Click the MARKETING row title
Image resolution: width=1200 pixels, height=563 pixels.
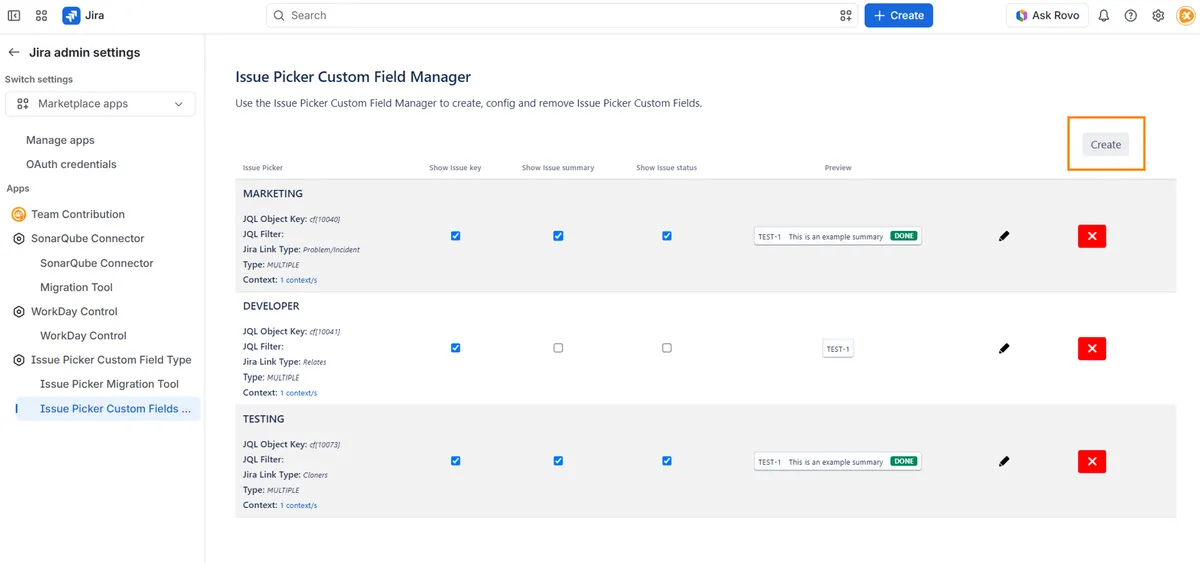pos(272,194)
